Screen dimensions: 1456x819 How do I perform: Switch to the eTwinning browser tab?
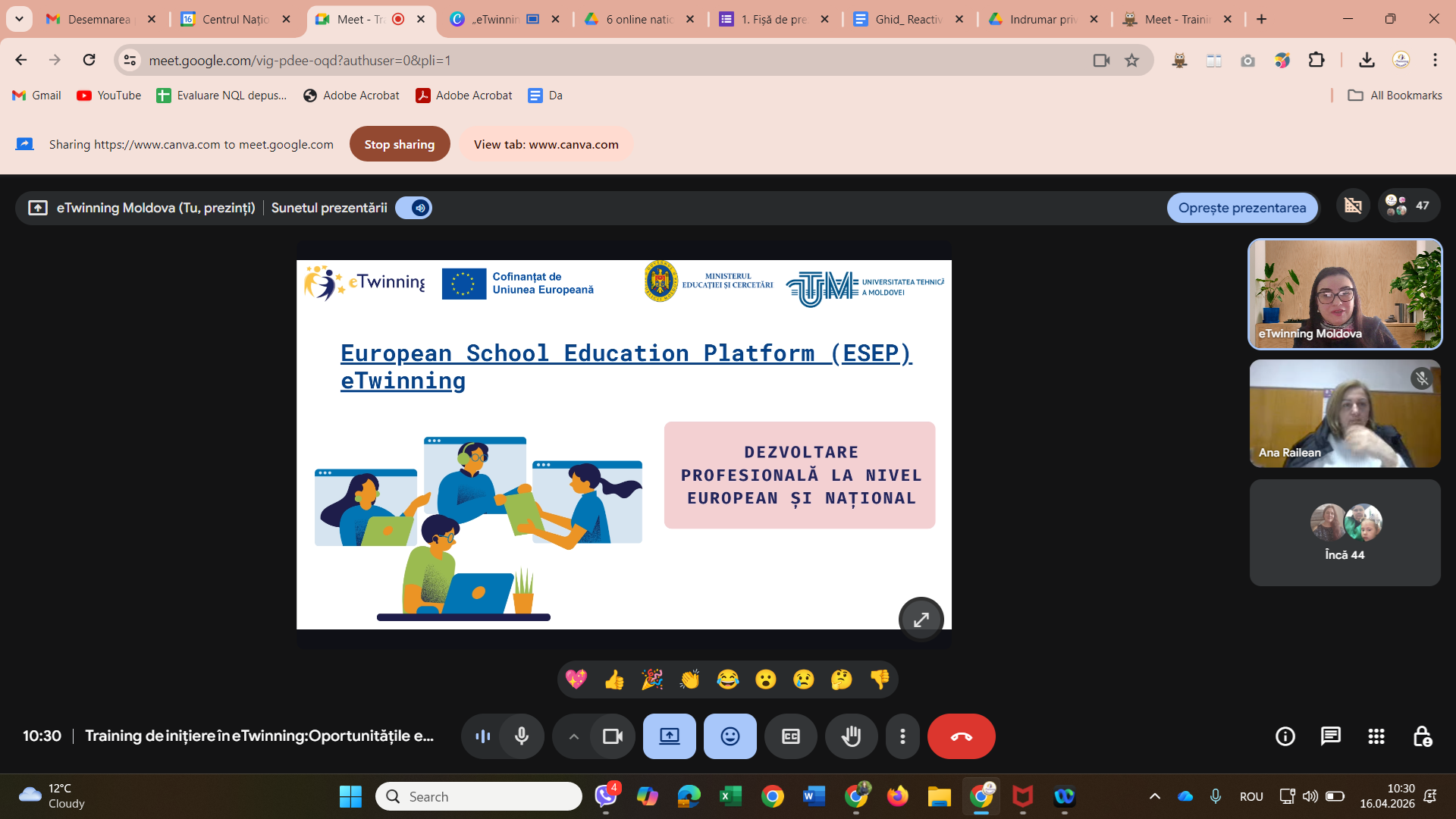493,19
